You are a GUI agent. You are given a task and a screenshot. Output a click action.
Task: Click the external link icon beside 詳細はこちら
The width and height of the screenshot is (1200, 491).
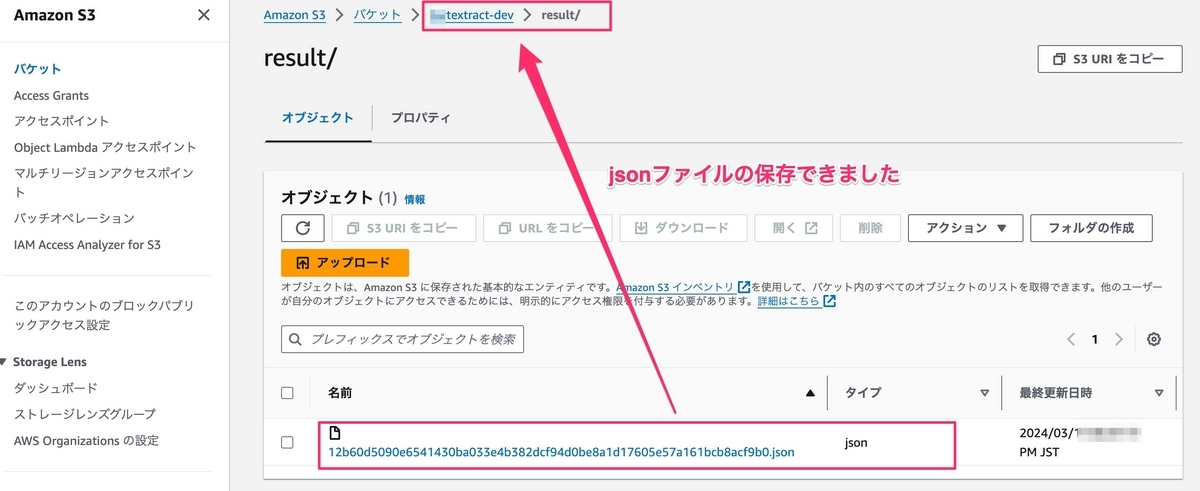coord(829,301)
